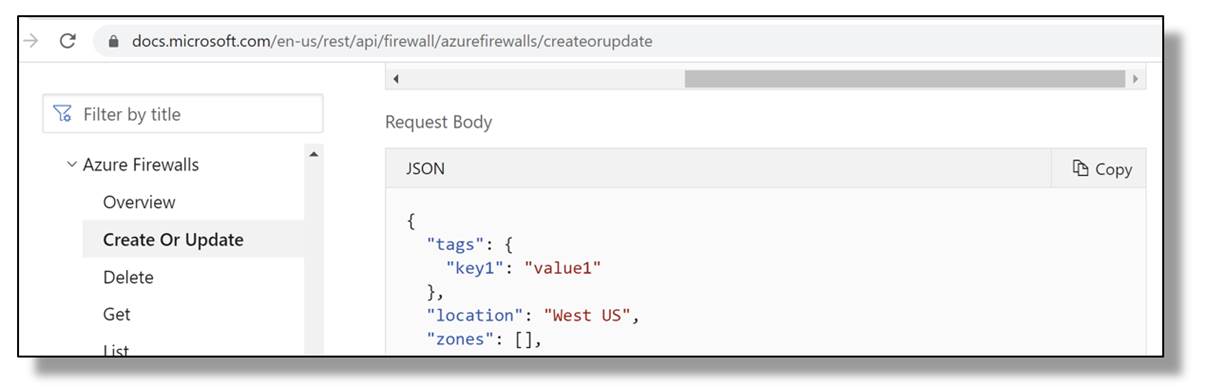Click the padlock site security icon

[113, 41]
